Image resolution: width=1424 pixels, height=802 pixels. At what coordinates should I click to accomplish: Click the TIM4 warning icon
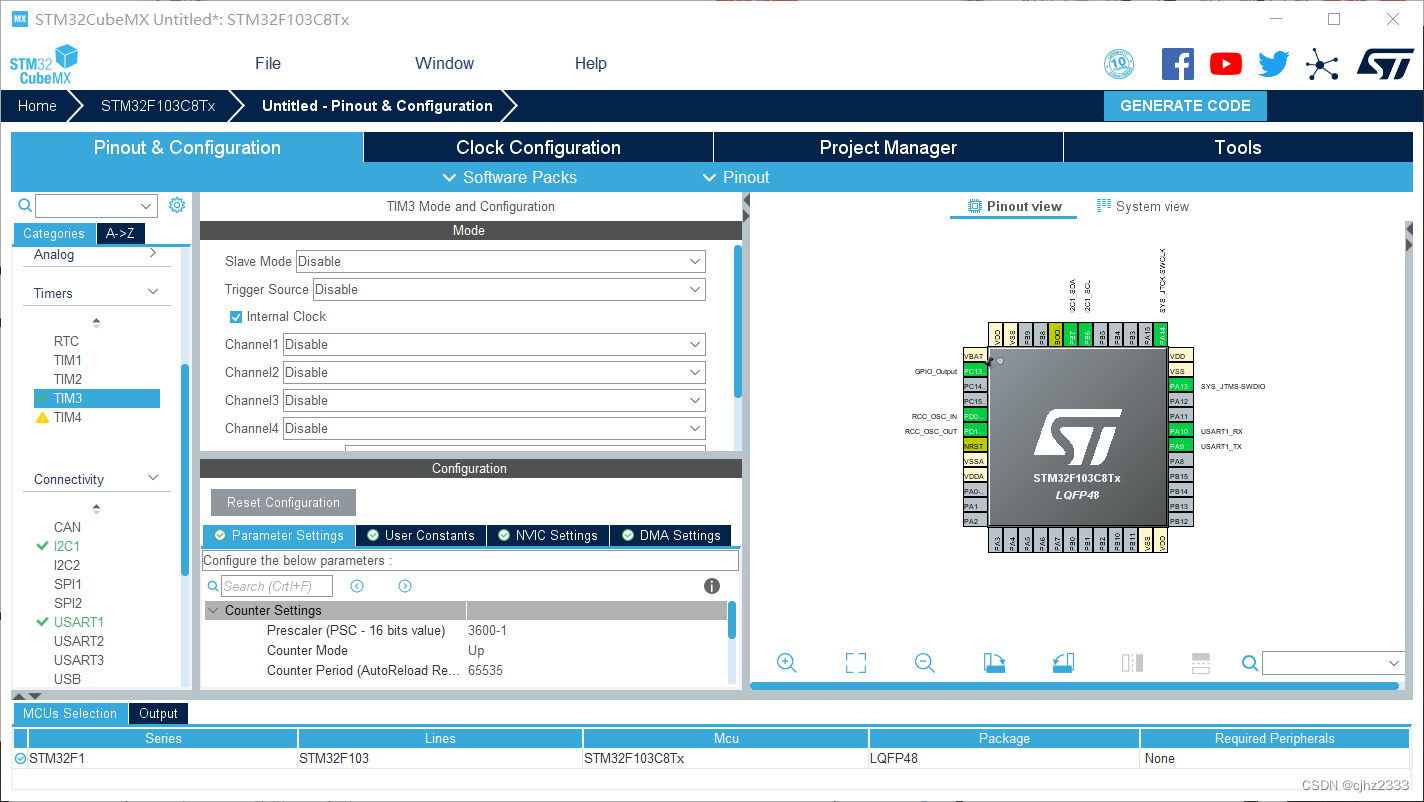click(42, 417)
